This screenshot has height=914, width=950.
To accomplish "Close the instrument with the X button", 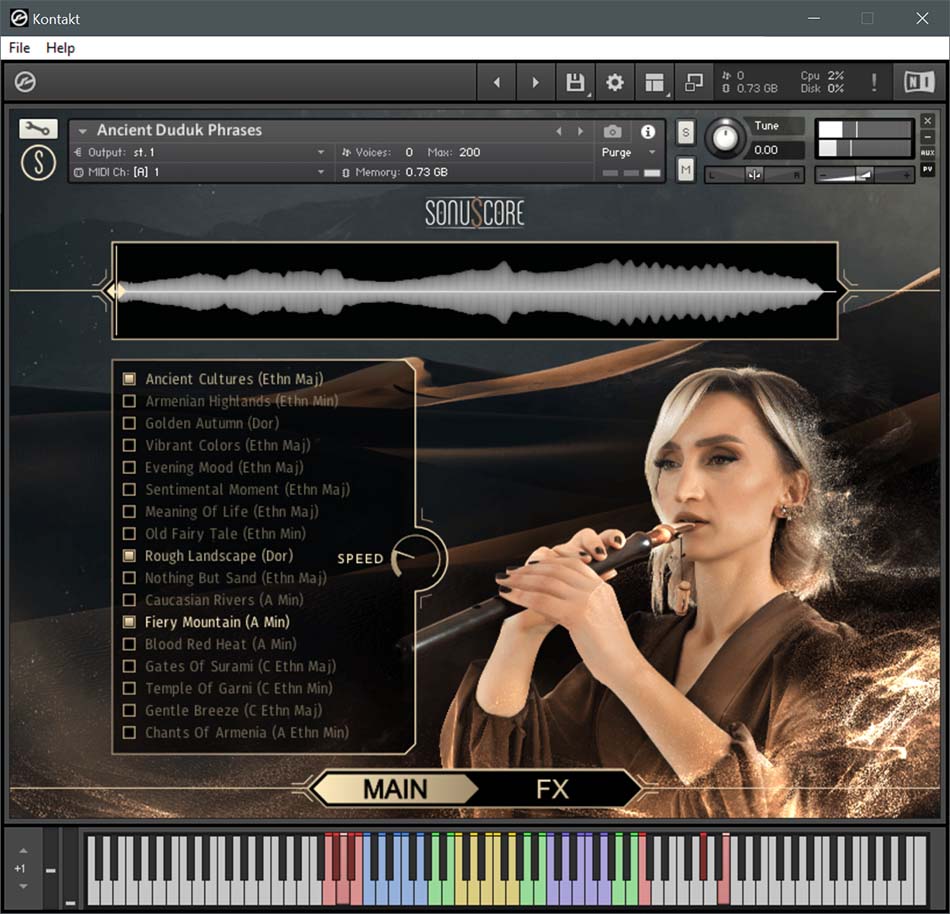I will coord(927,121).
